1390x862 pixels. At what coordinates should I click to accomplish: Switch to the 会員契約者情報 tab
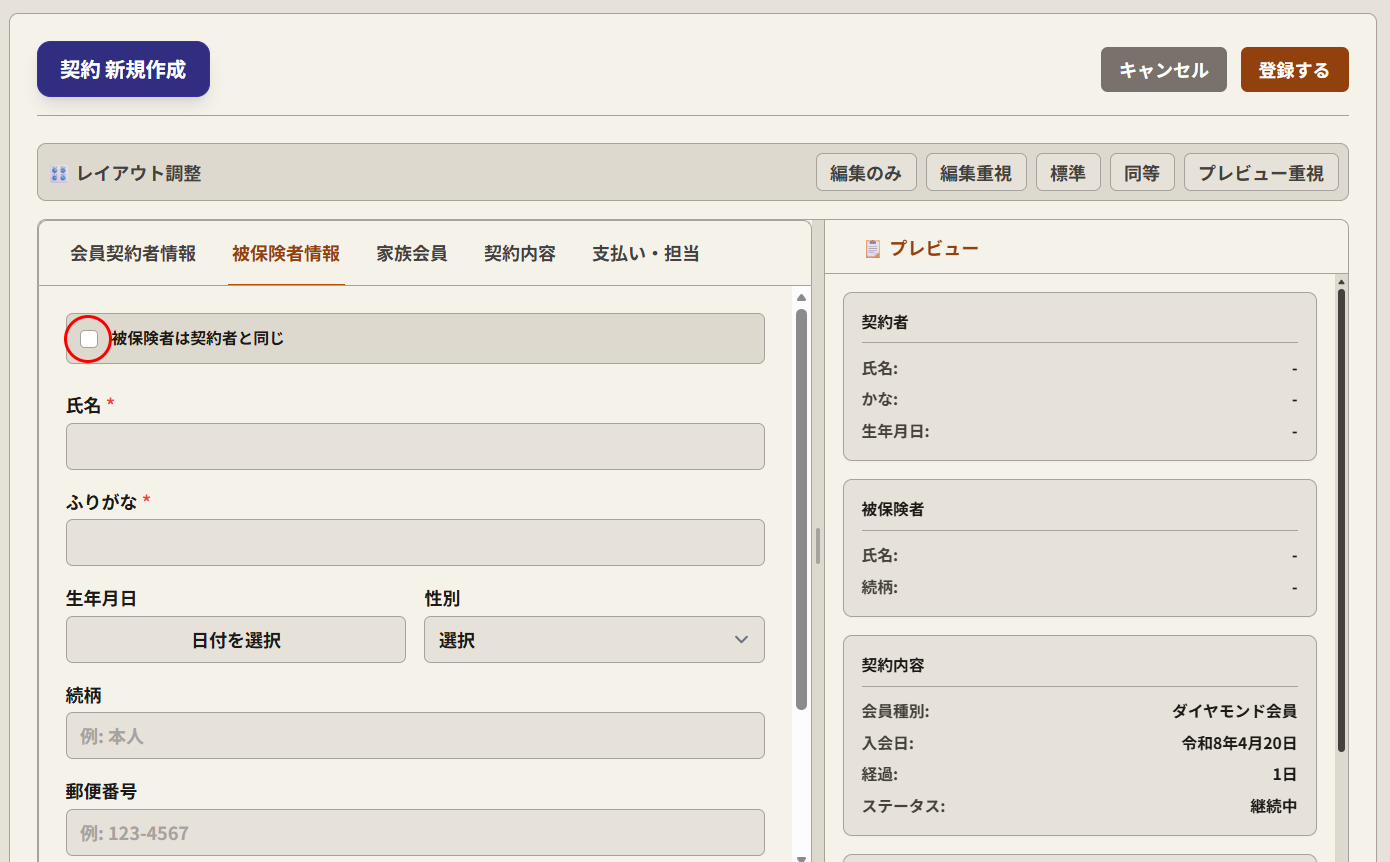[133, 254]
